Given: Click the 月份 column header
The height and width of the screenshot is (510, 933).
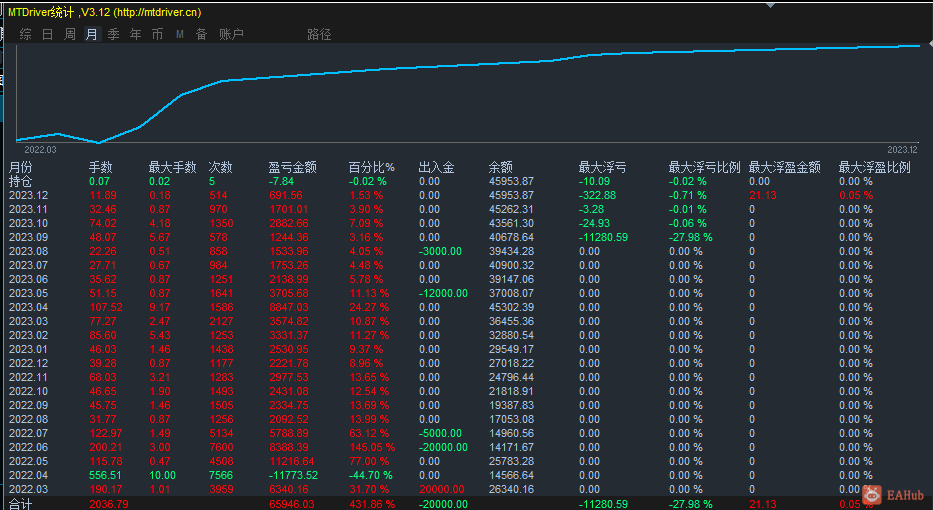Looking at the screenshot, I should tap(20, 168).
